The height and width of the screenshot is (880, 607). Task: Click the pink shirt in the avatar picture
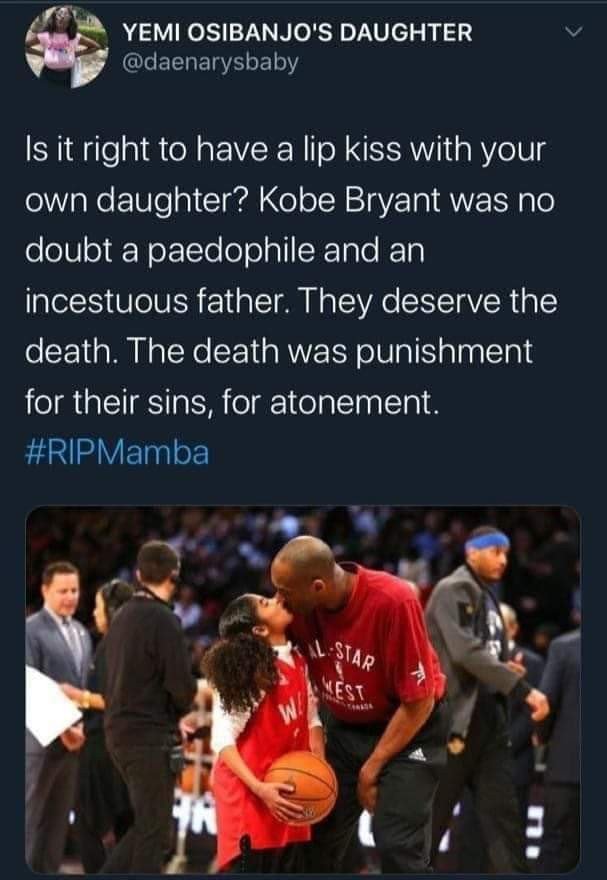(x=58, y=52)
